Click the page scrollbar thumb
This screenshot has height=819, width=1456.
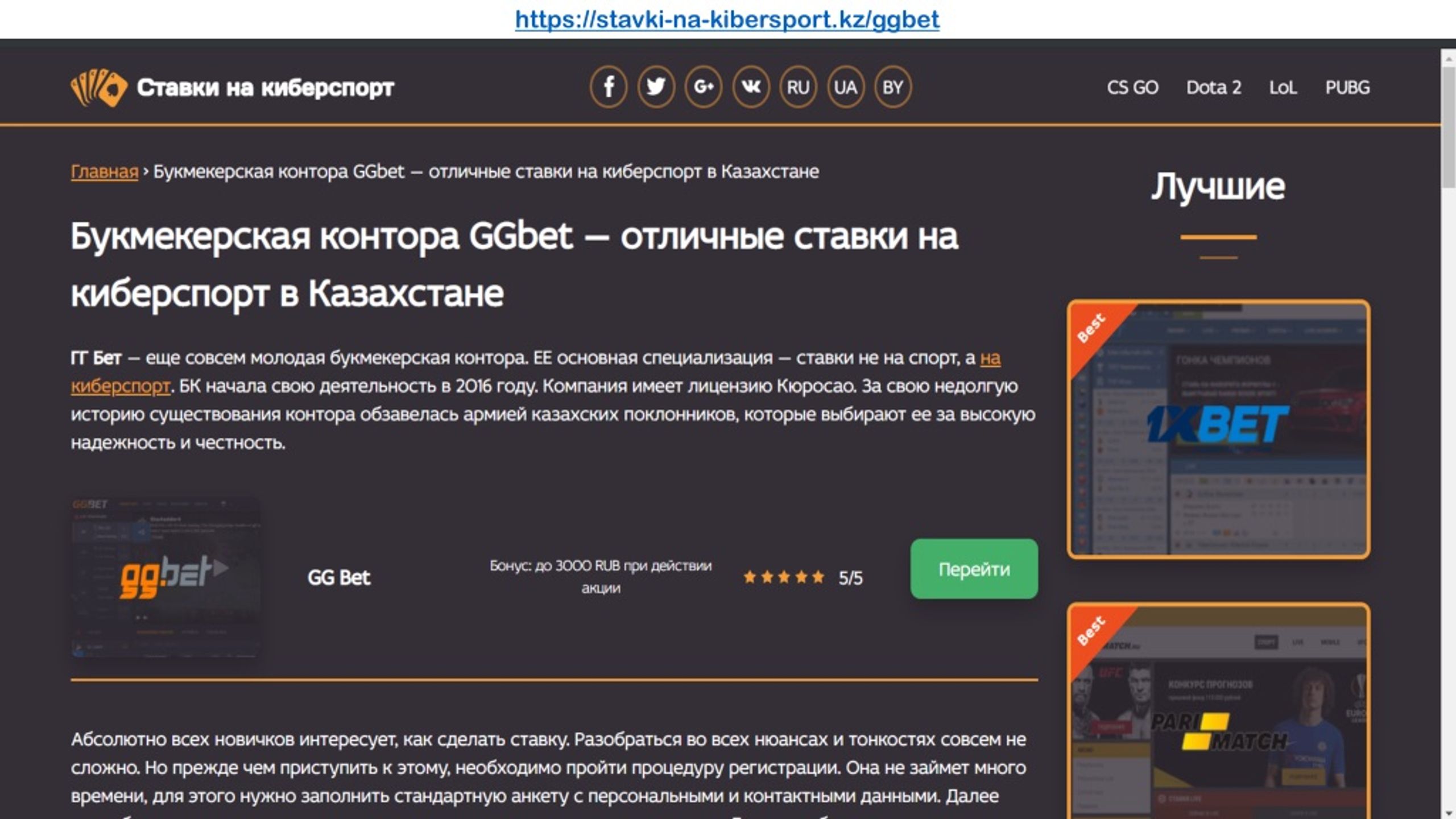pyautogui.click(x=1449, y=128)
